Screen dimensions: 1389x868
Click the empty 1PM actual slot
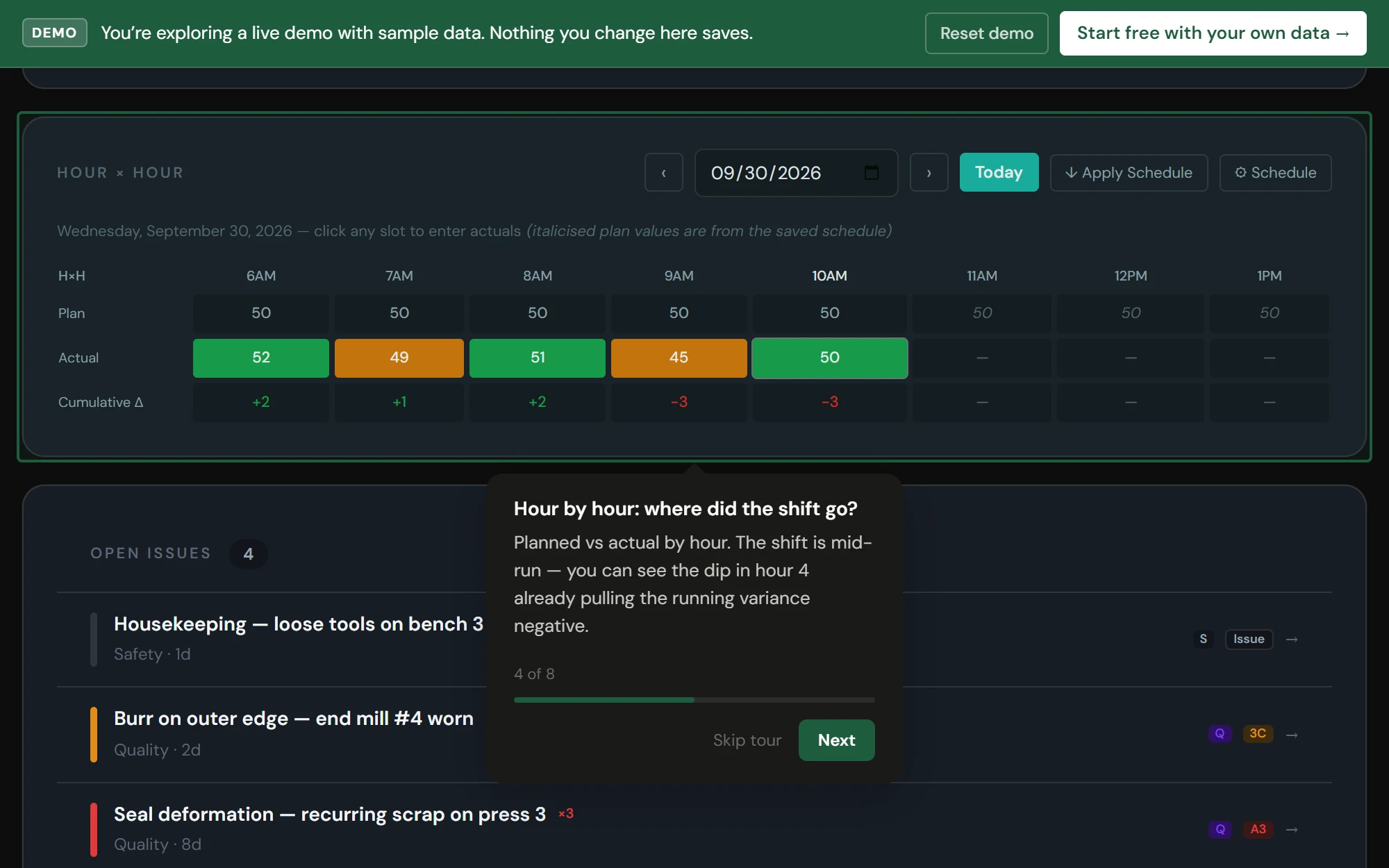[x=1270, y=358]
